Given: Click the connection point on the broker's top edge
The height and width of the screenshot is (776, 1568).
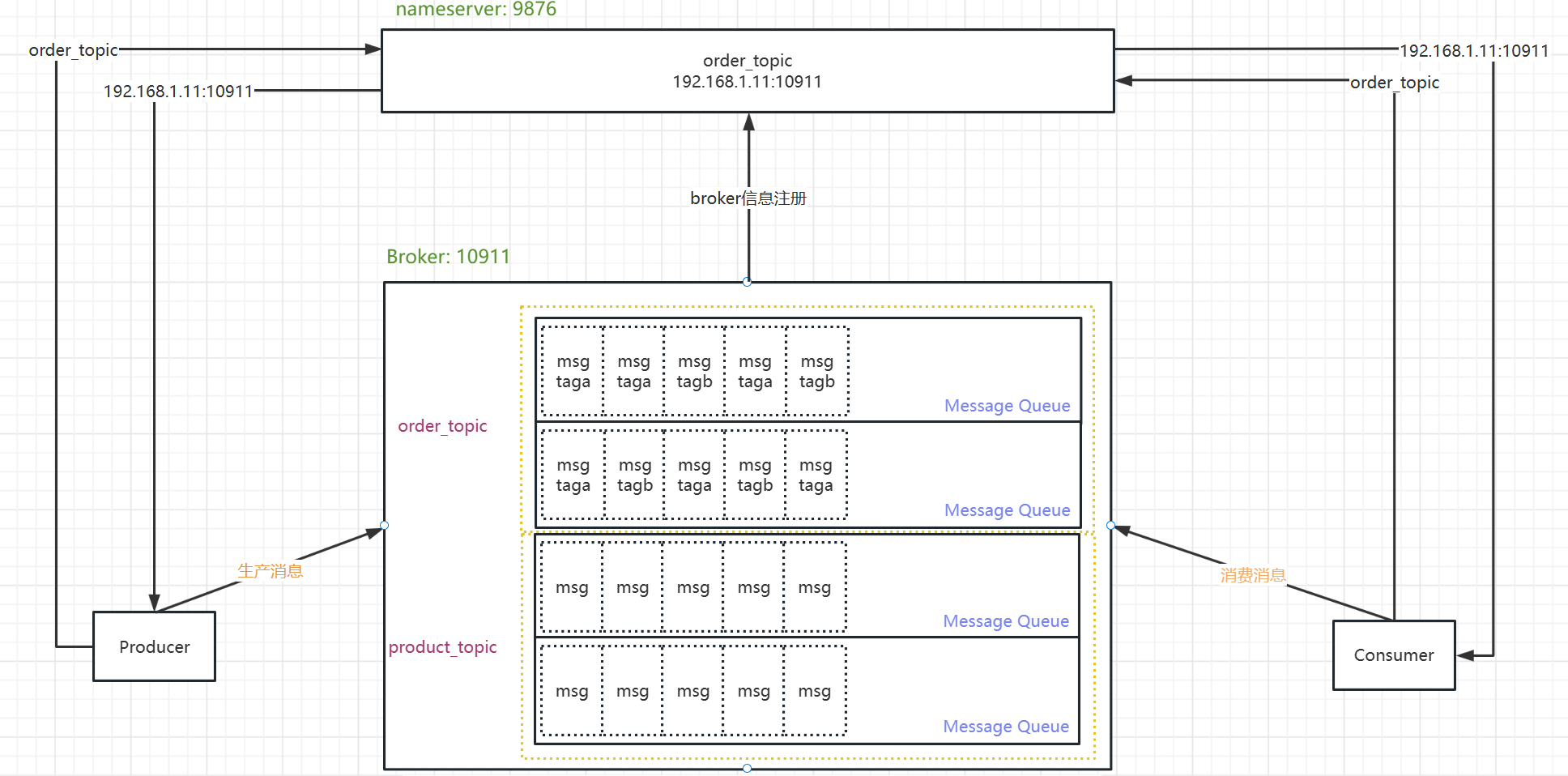Looking at the screenshot, I should click(747, 282).
